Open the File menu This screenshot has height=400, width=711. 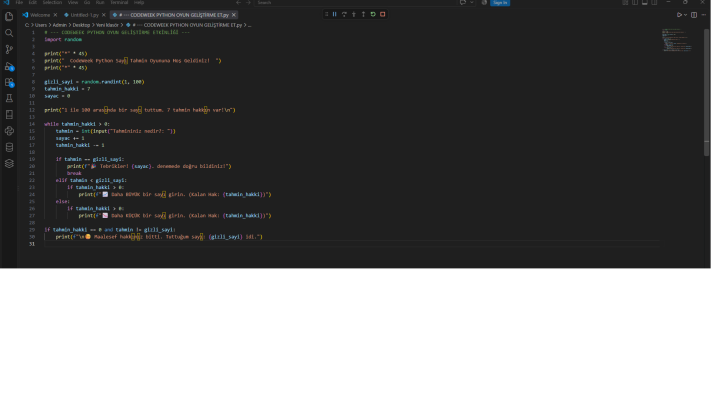click(x=19, y=3)
